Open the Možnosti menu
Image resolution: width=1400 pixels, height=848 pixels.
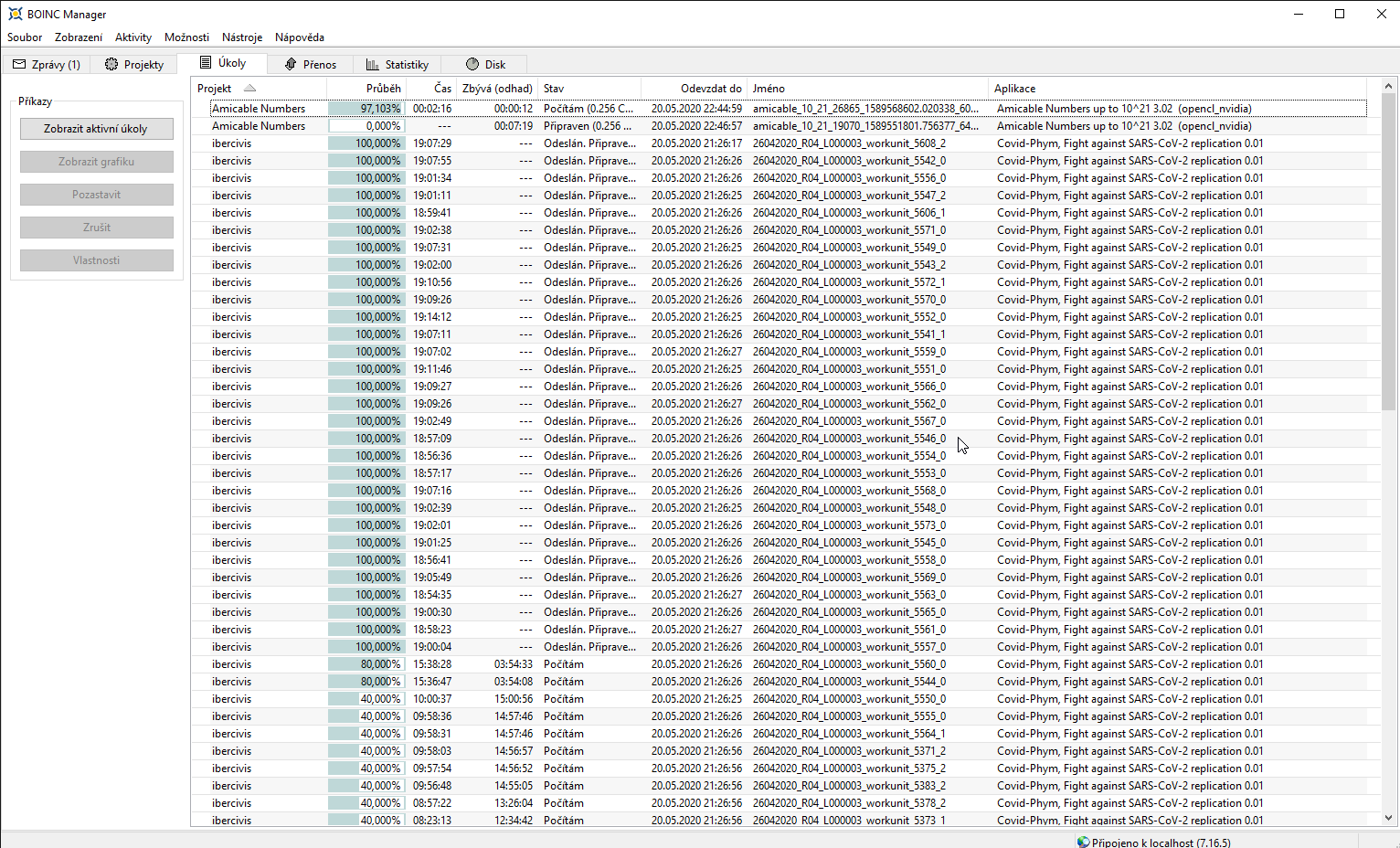[186, 37]
